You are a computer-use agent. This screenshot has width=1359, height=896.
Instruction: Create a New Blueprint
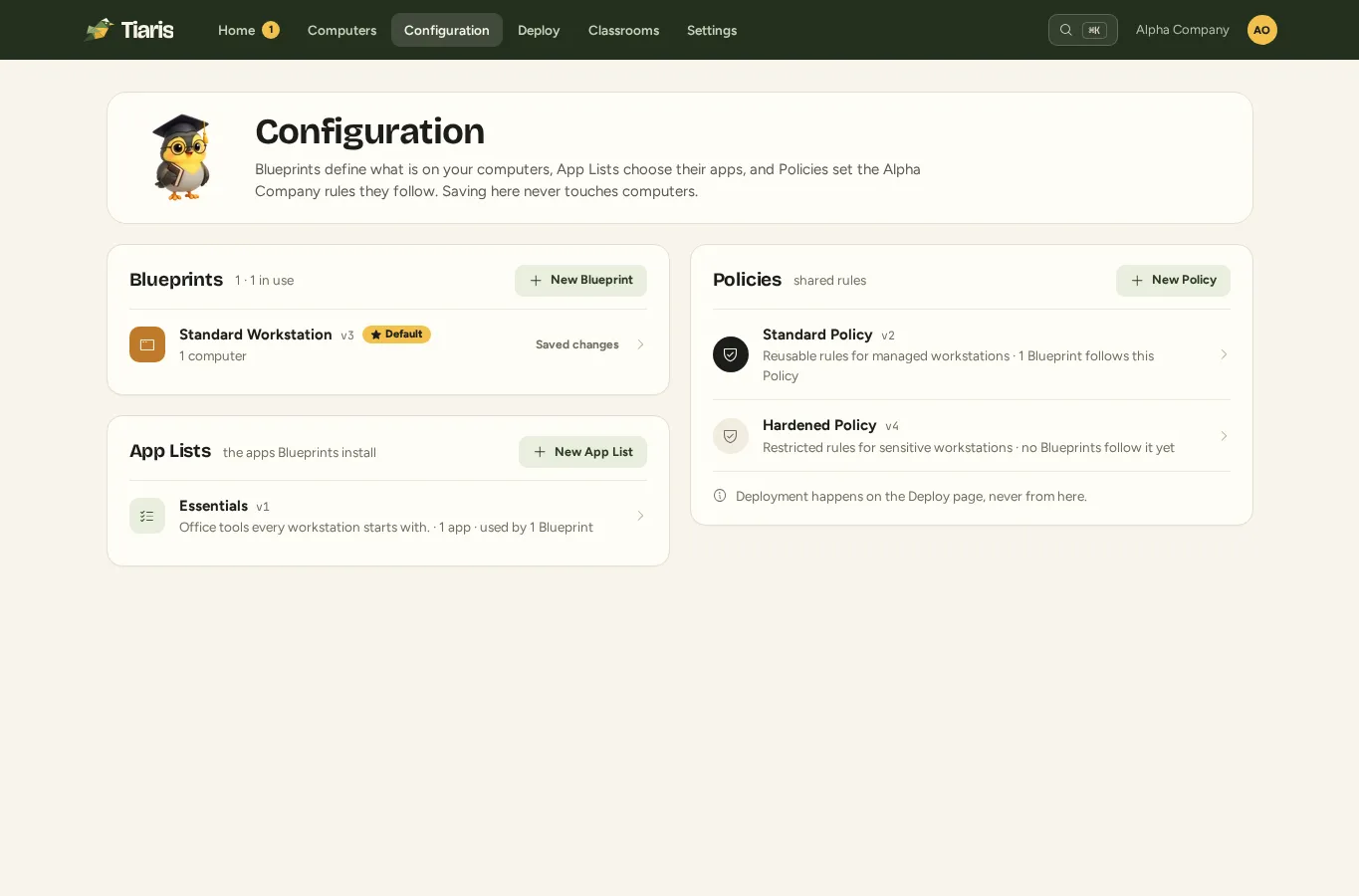(580, 281)
